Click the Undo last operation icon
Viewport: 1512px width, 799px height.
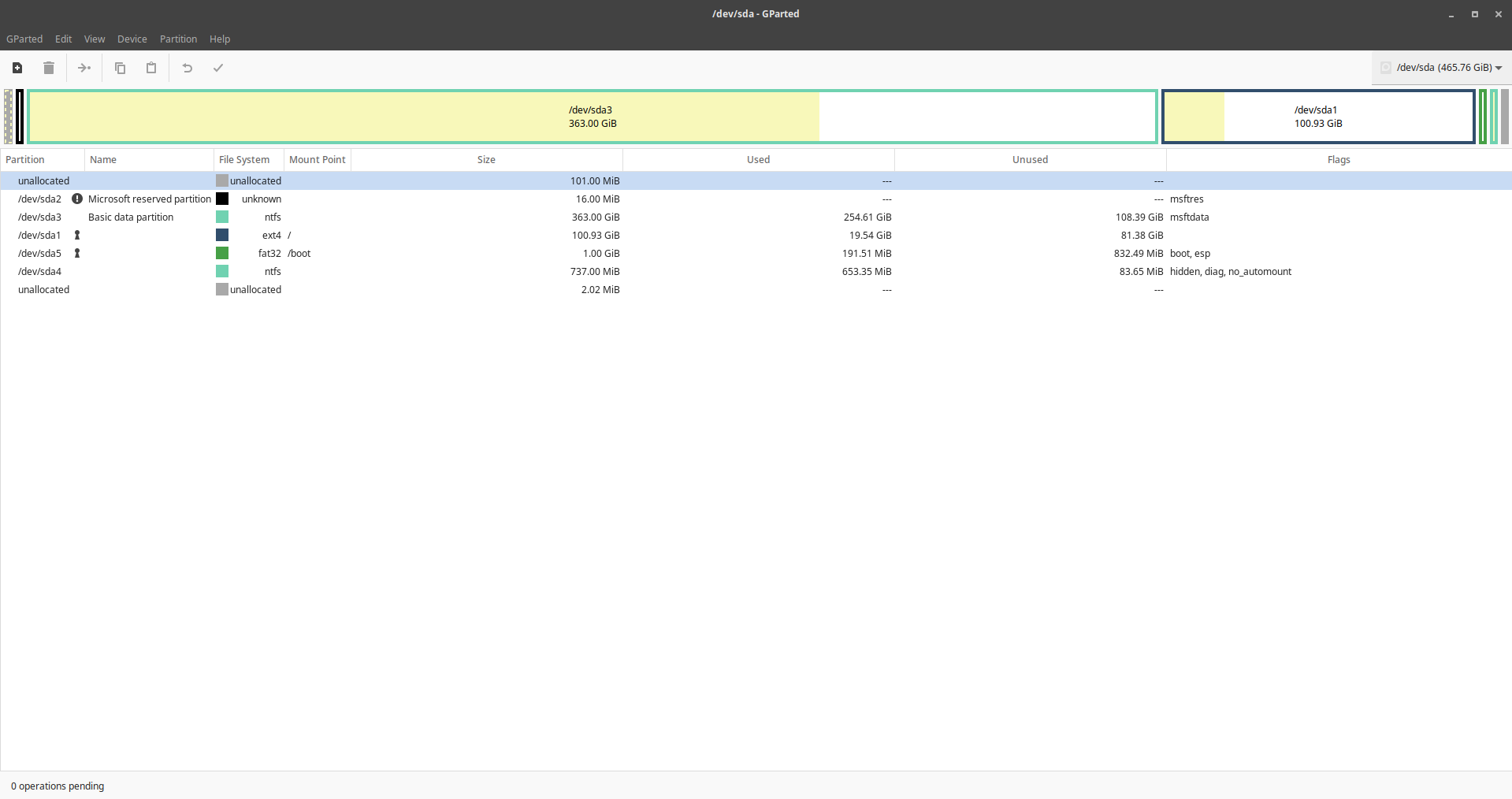(188, 68)
